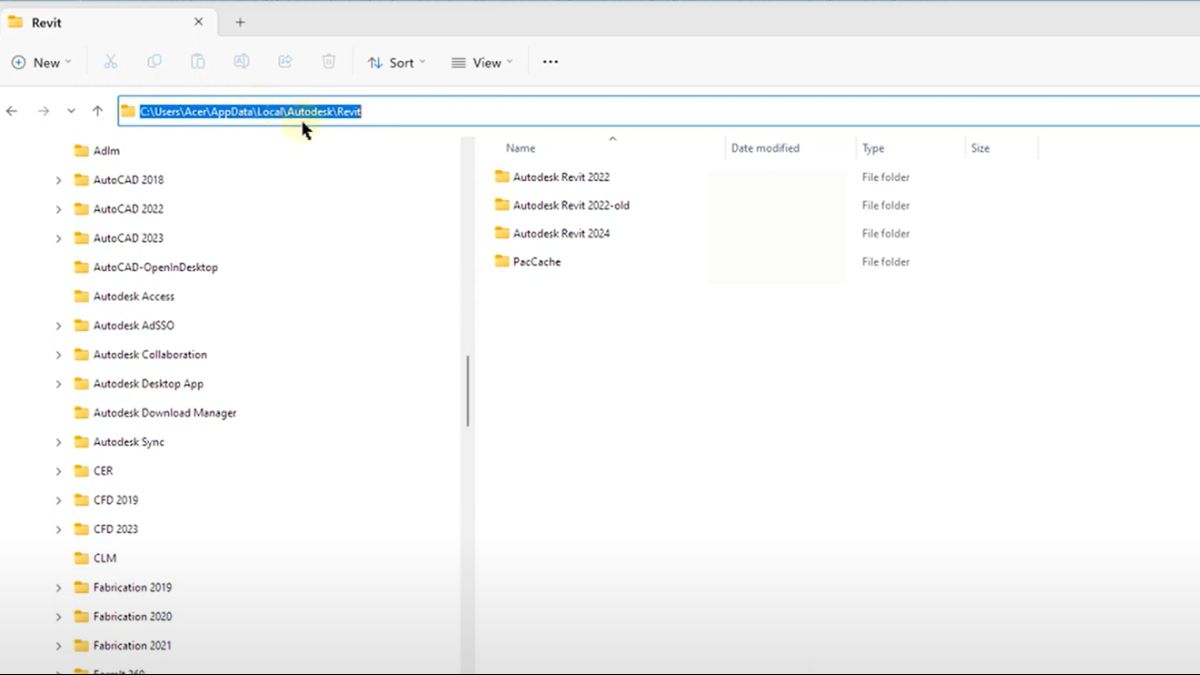The width and height of the screenshot is (1200, 675).
Task: Click the Cut scissors icon in toolbar
Action: (110, 62)
